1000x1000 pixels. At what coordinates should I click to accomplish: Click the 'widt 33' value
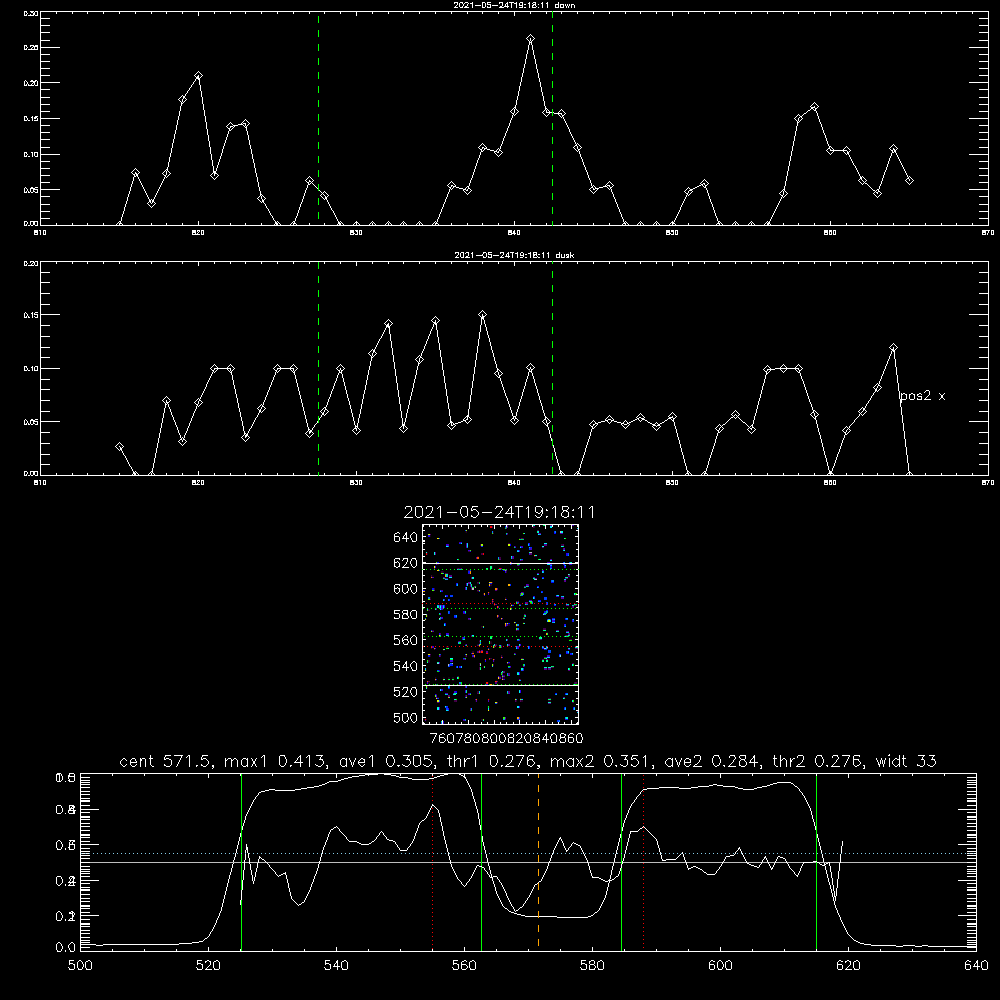(906, 761)
